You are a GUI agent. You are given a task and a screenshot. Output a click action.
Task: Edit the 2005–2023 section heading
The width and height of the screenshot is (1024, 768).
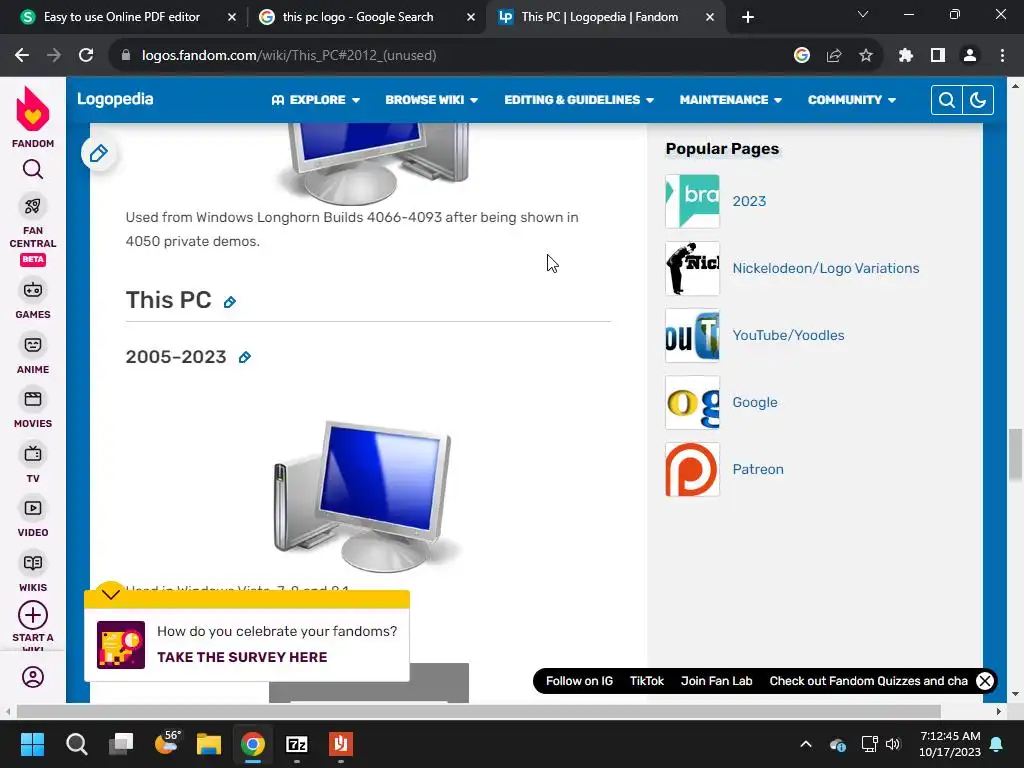tap(244, 357)
